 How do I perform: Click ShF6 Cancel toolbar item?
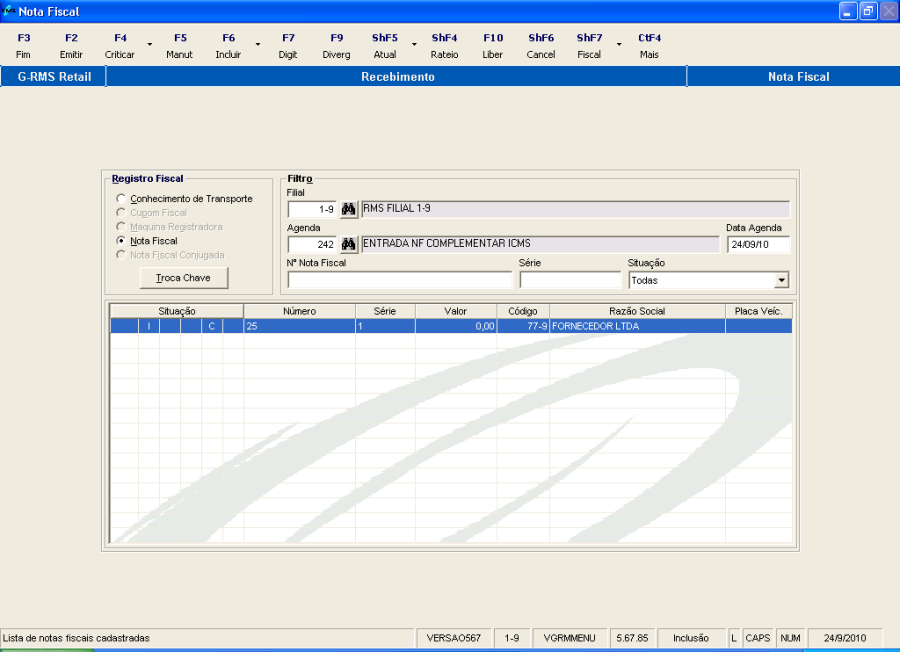(x=541, y=46)
